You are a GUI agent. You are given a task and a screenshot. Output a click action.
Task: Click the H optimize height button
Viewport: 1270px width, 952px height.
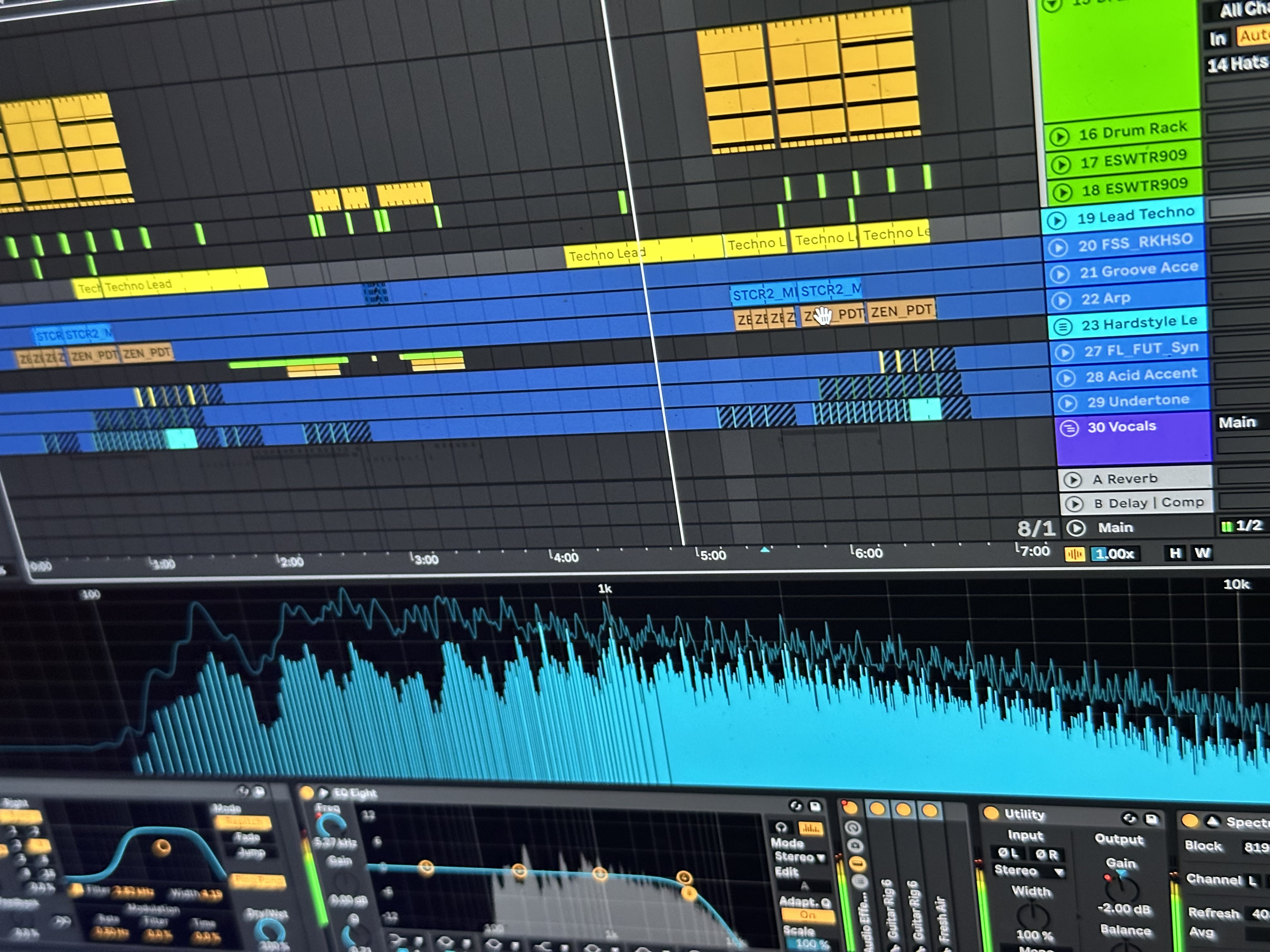tap(1175, 553)
